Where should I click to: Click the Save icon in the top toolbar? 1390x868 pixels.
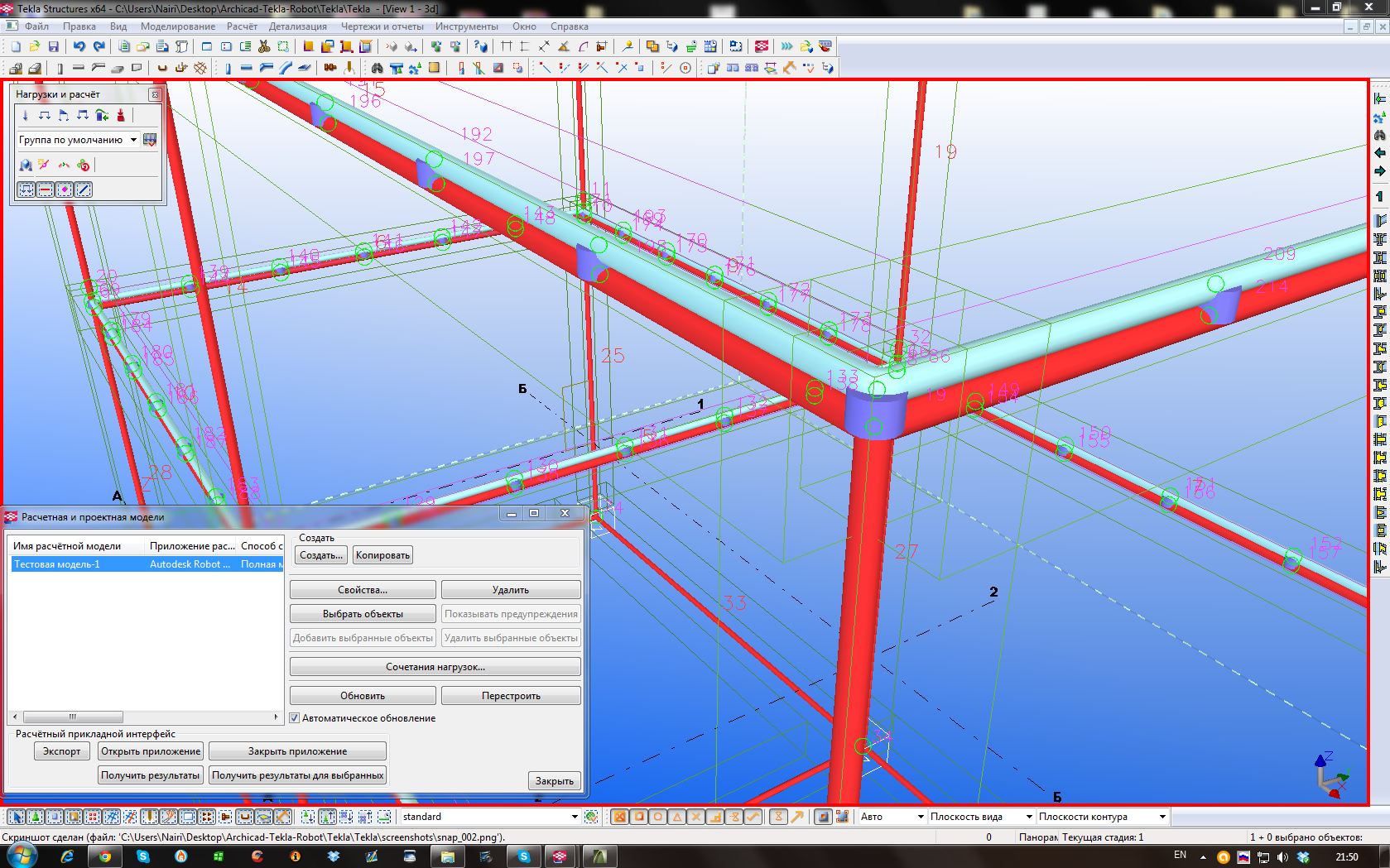54,47
